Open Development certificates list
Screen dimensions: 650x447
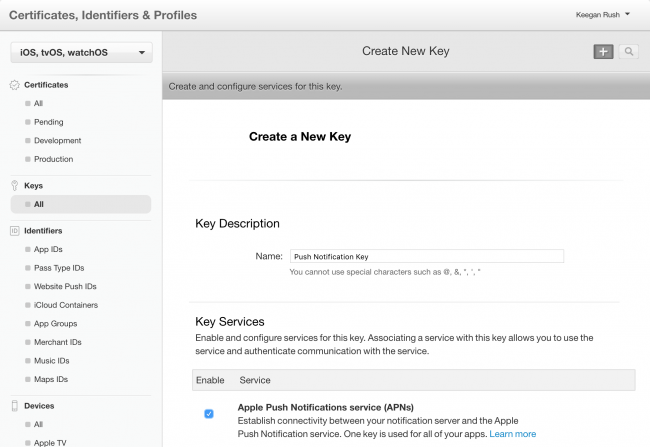tap(57, 141)
